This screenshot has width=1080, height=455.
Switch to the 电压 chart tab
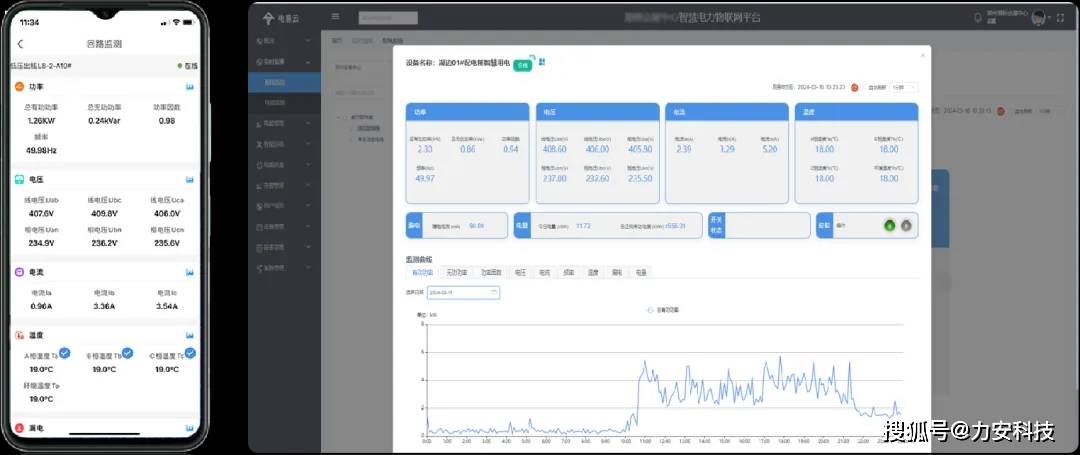pyautogui.click(x=520, y=271)
